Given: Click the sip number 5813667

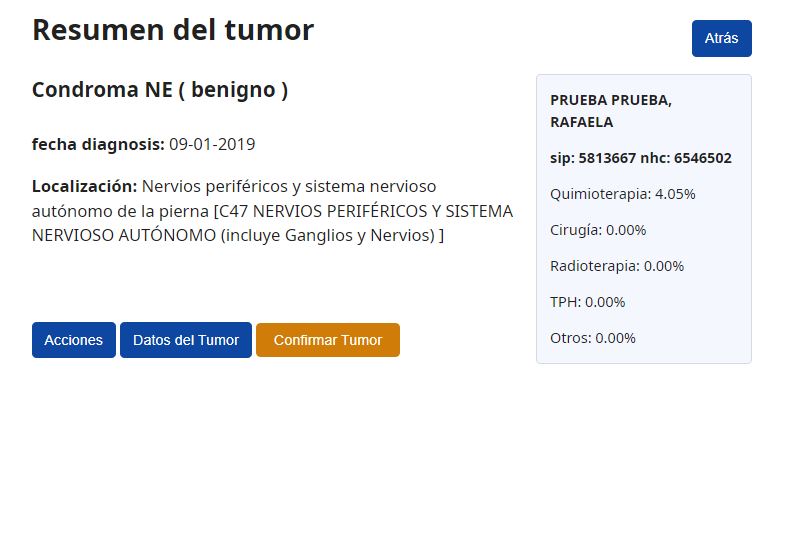Looking at the screenshot, I should pyautogui.click(x=607, y=158).
